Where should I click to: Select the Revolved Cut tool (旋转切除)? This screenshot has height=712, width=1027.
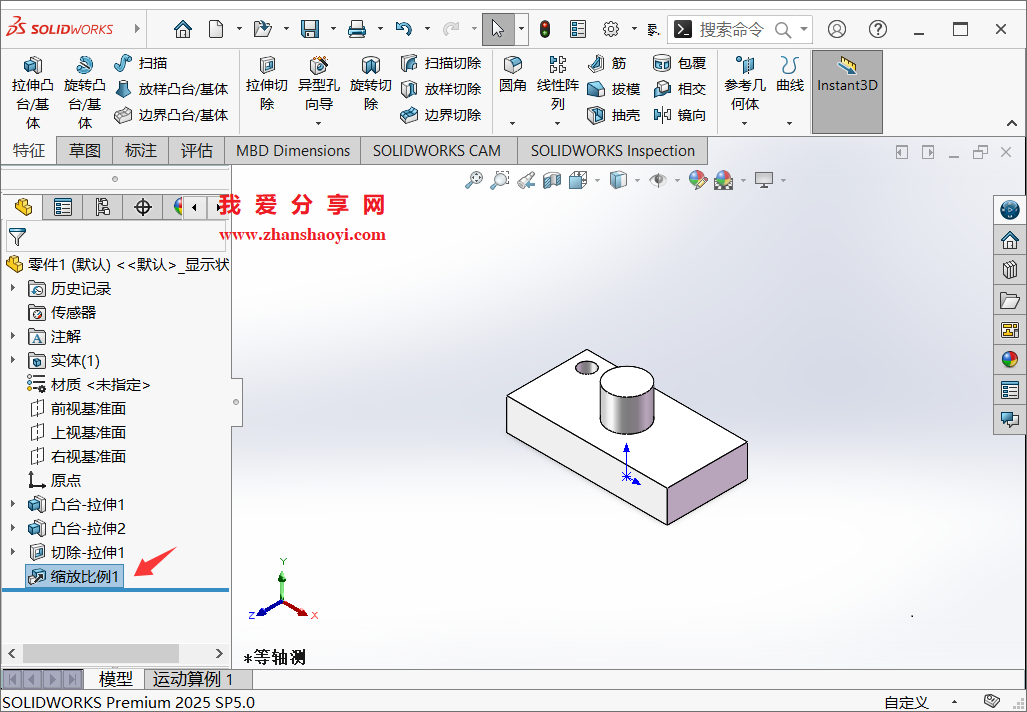(x=371, y=84)
